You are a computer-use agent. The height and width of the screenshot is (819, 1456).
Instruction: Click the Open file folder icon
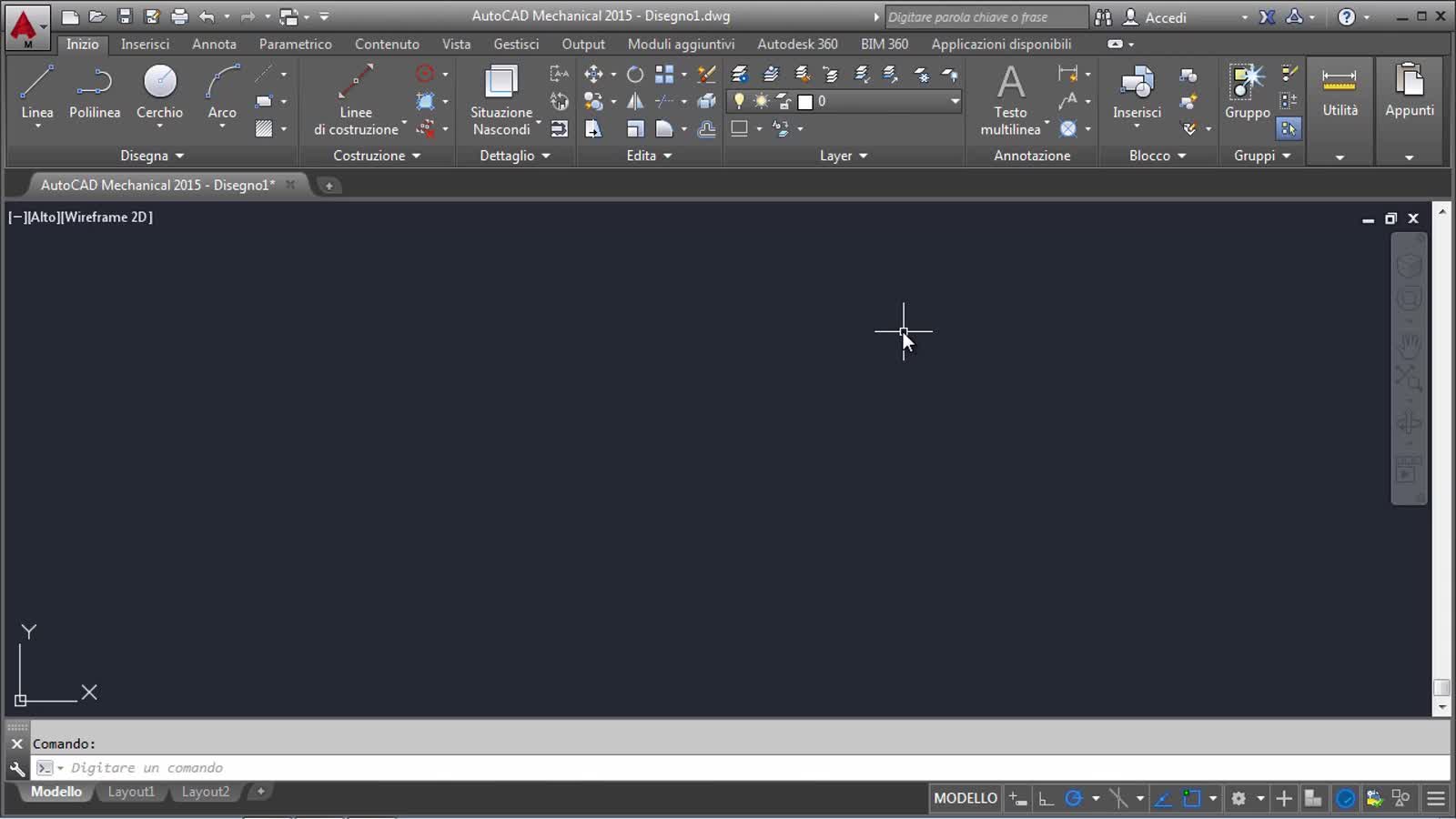pos(97,16)
